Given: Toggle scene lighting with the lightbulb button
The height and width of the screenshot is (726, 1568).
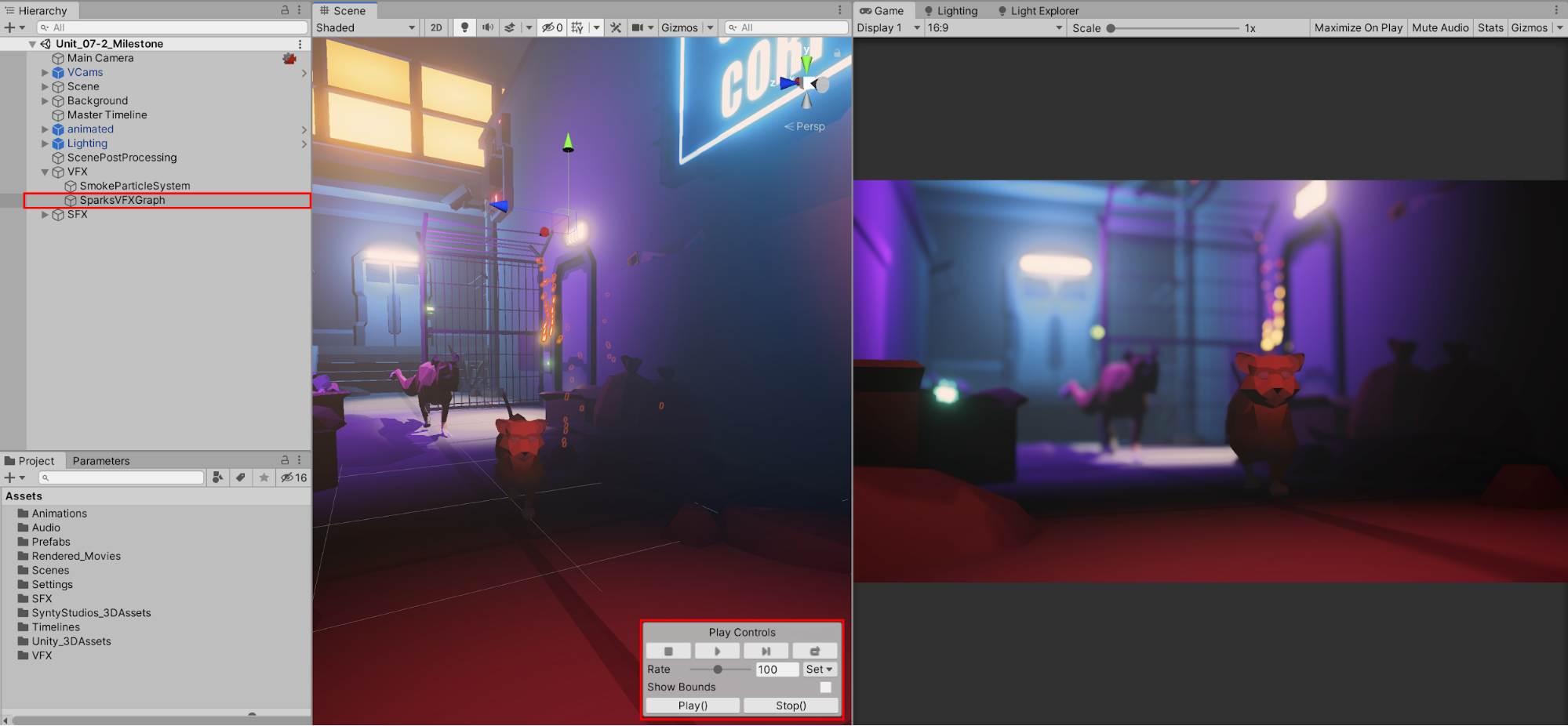Looking at the screenshot, I should 464,27.
